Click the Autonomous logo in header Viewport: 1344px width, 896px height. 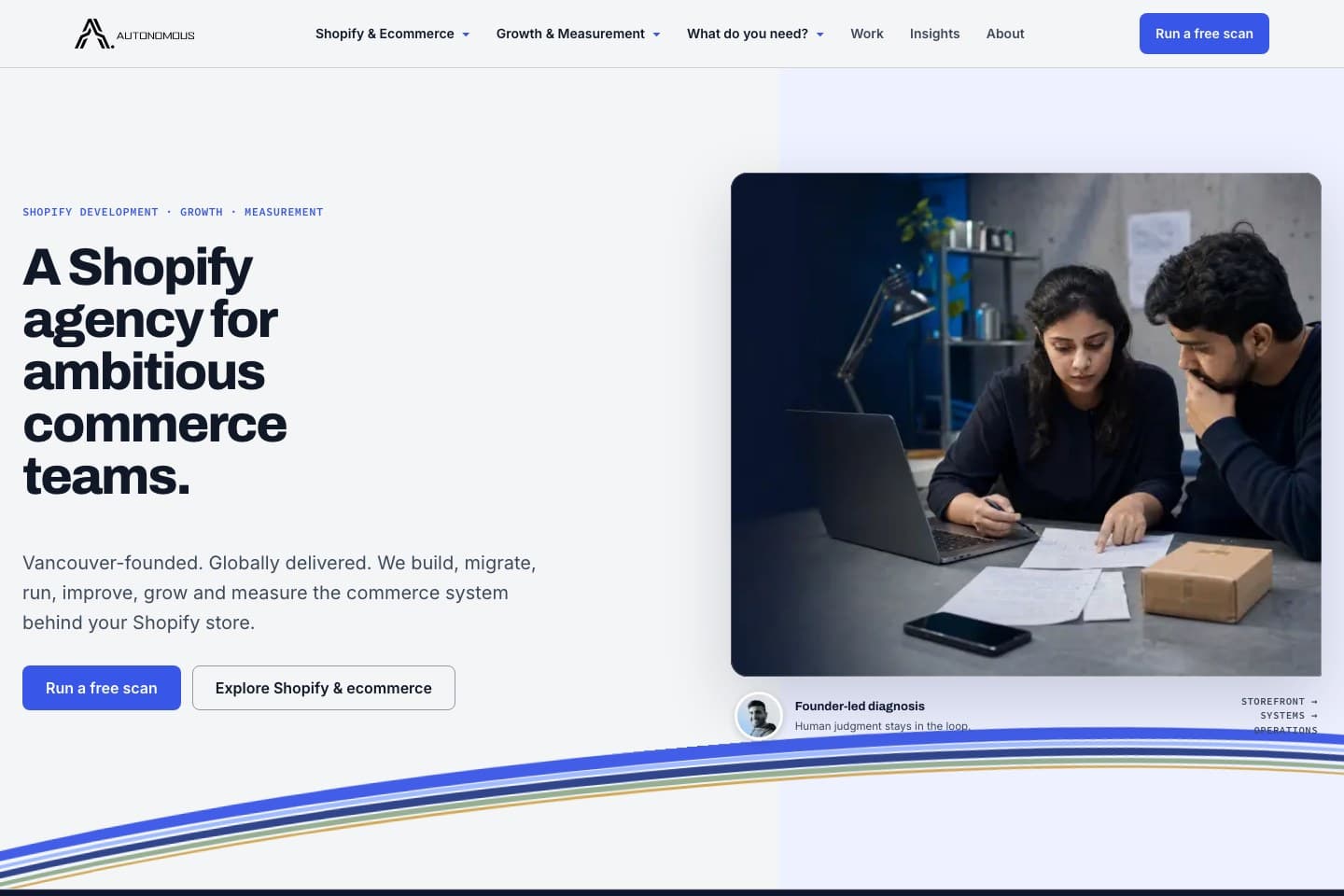[134, 34]
